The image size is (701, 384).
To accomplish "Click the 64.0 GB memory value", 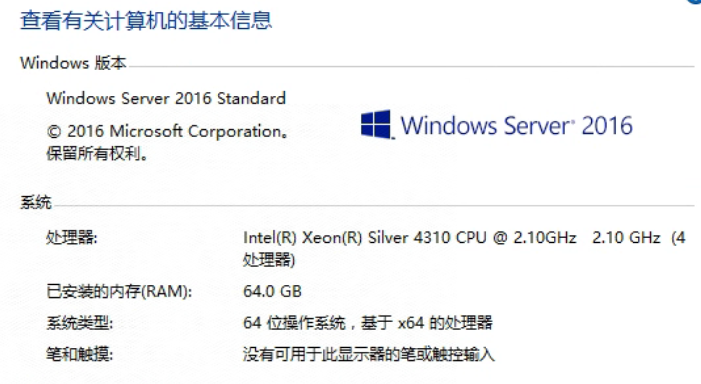I will pyautogui.click(x=272, y=291).
